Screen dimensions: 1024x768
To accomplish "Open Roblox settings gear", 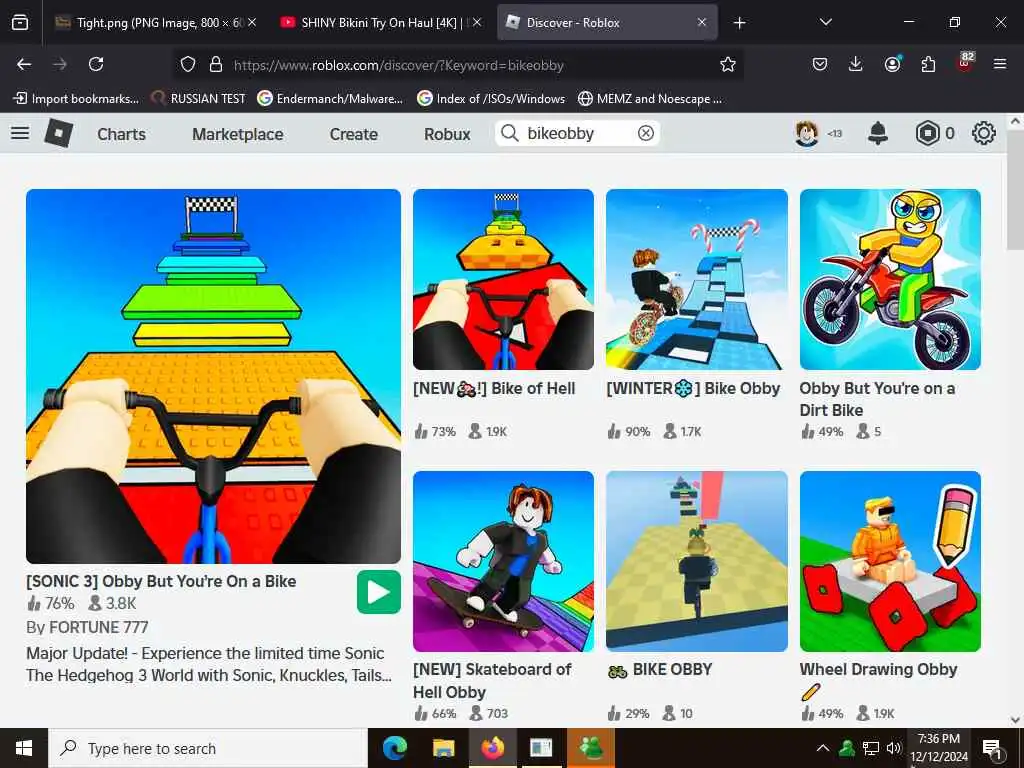I will click(984, 133).
